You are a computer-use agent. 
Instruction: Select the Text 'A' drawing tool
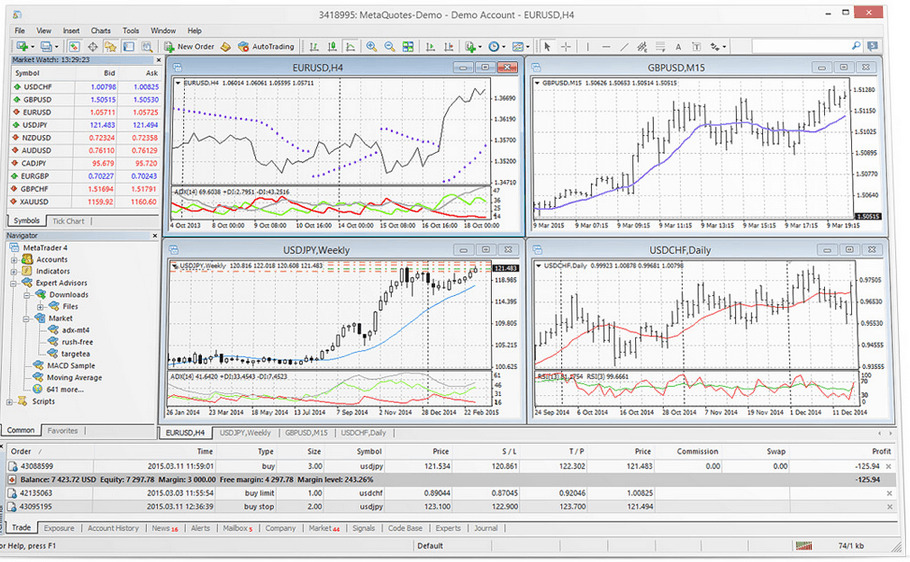[x=678, y=46]
